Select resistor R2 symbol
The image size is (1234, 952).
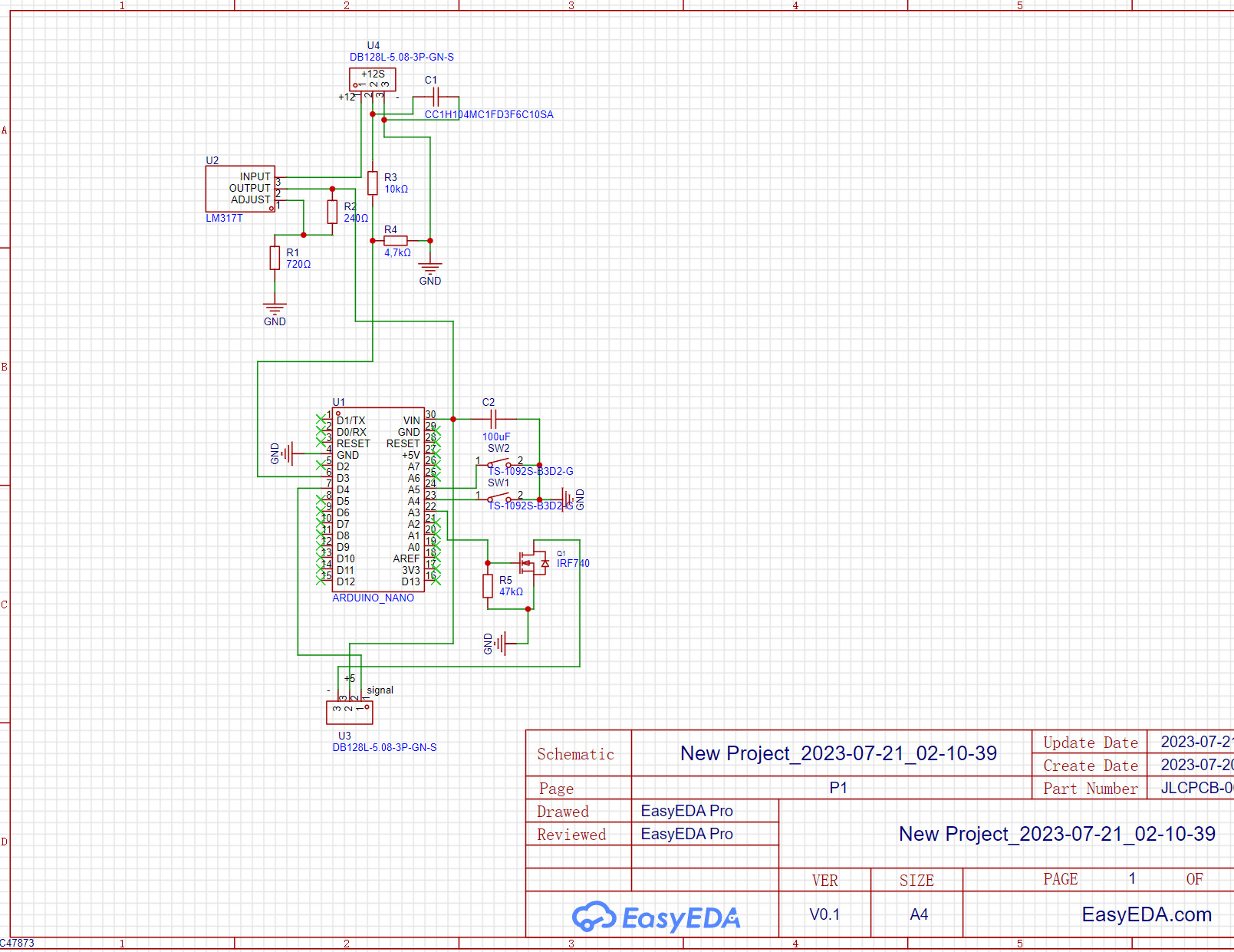click(332, 212)
